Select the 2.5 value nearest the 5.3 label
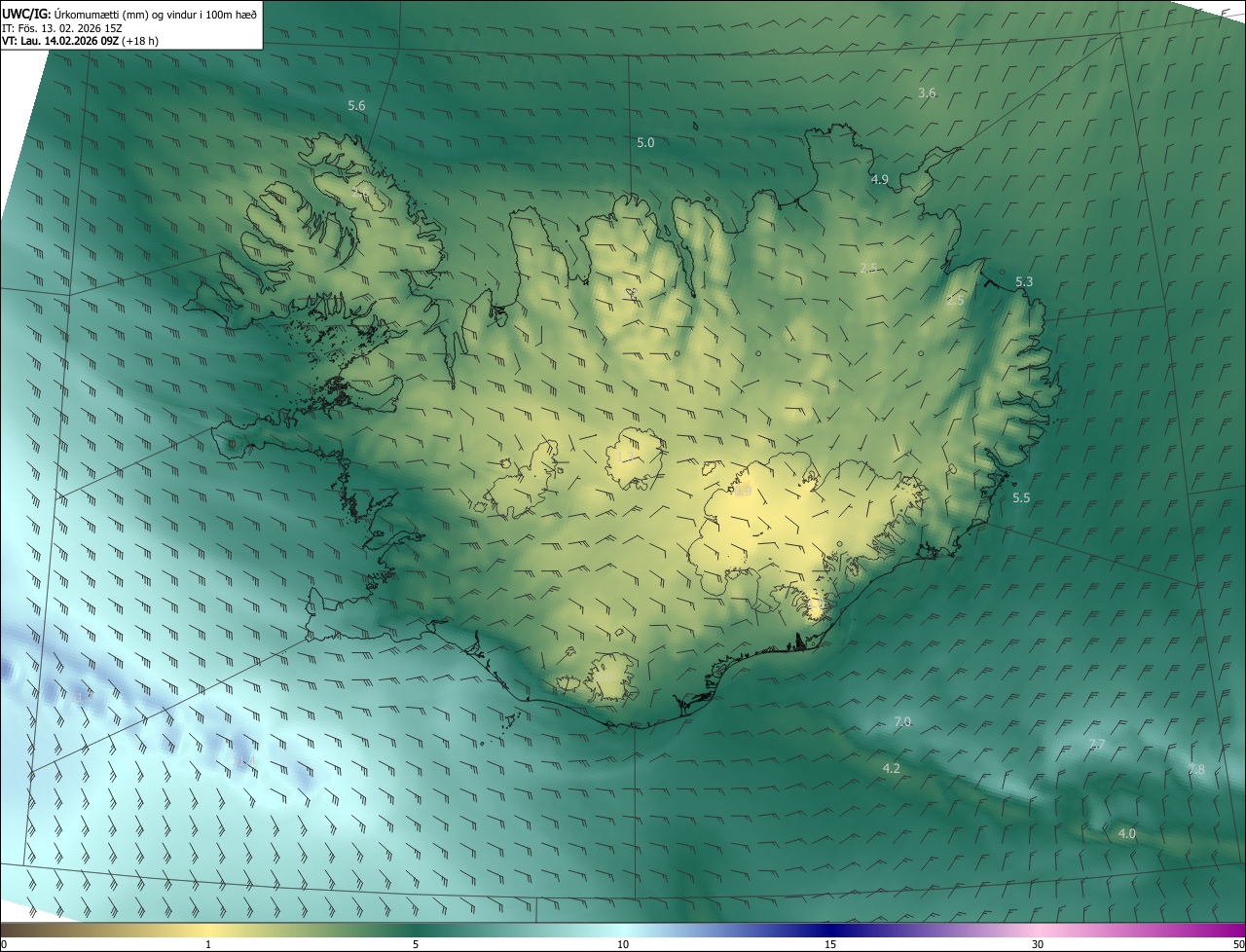This screenshot has height=952, width=1246. [955, 301]
